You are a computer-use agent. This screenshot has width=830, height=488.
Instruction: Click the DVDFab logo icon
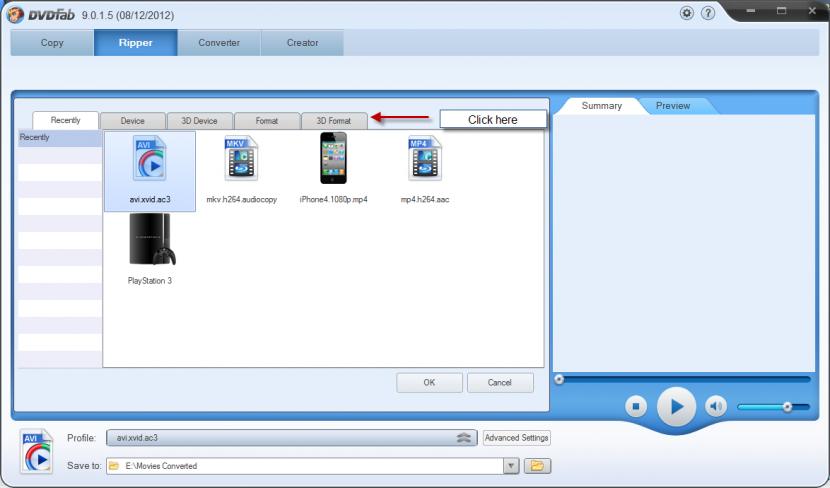[x=15, y=14]
